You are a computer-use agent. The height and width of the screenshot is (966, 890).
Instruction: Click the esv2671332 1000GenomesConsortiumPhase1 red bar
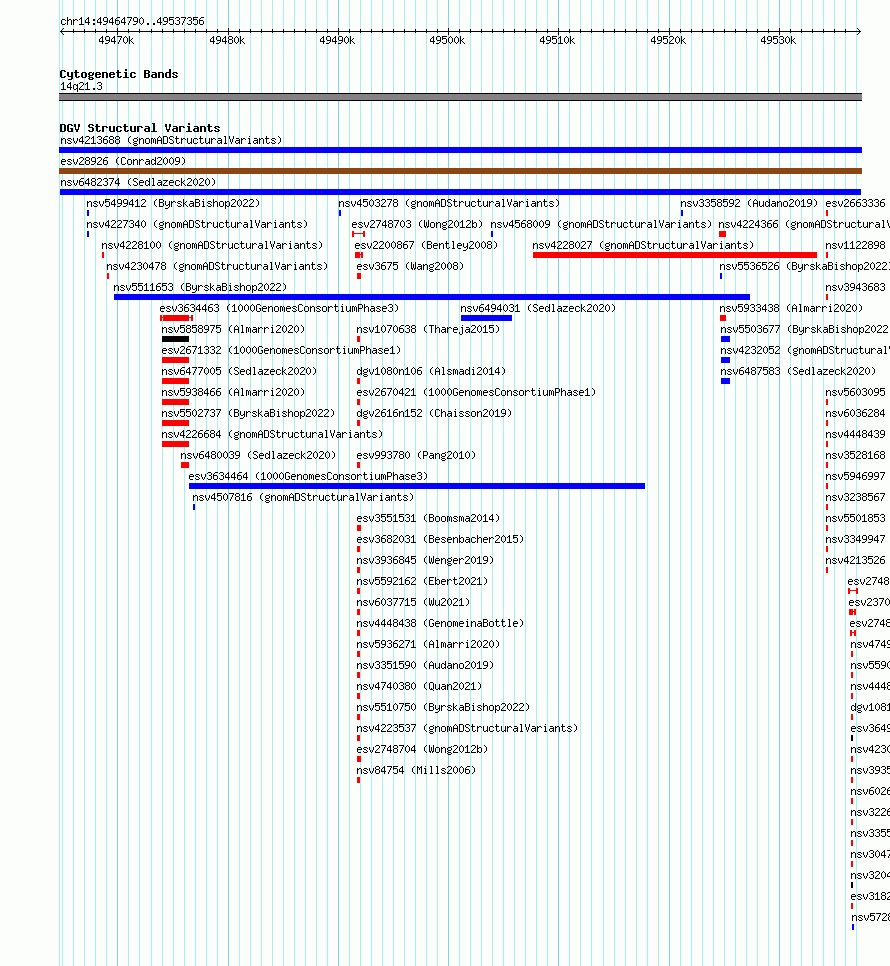point(176,360)
